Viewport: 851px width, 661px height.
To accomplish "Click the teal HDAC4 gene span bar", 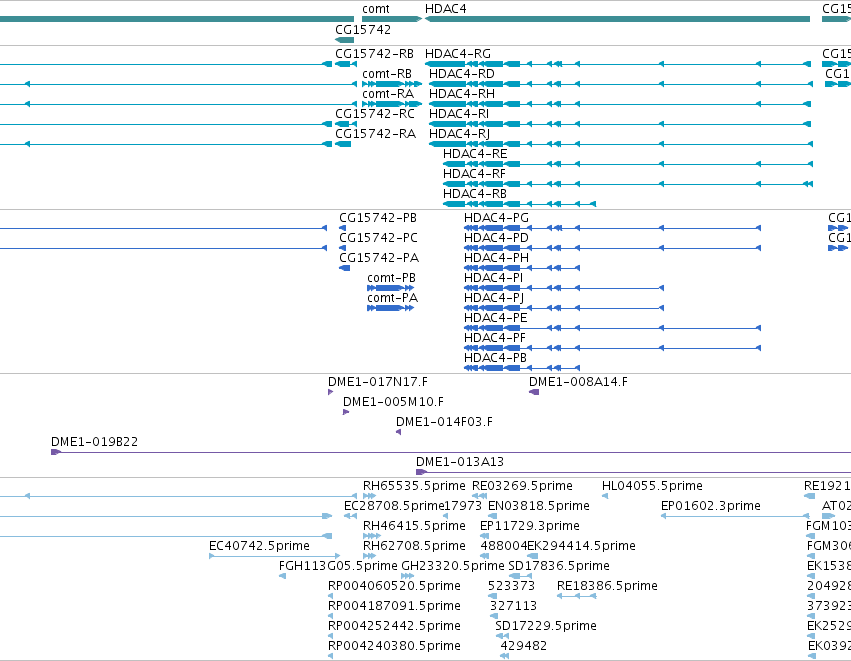I will pyautogui.click(x=617, y=20).
